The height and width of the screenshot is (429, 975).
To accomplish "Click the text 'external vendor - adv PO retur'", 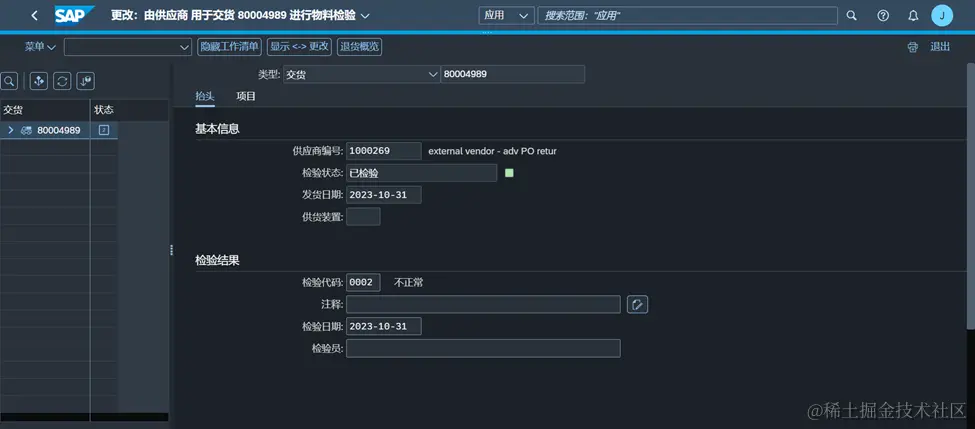I will pos(492,151).
